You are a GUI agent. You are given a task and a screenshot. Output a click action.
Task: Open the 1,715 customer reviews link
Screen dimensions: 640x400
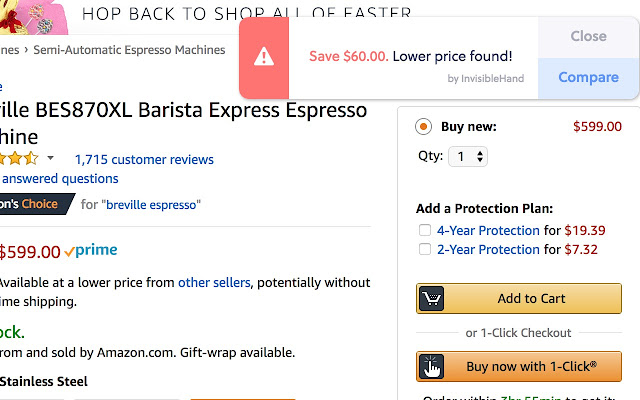[144, 159]
